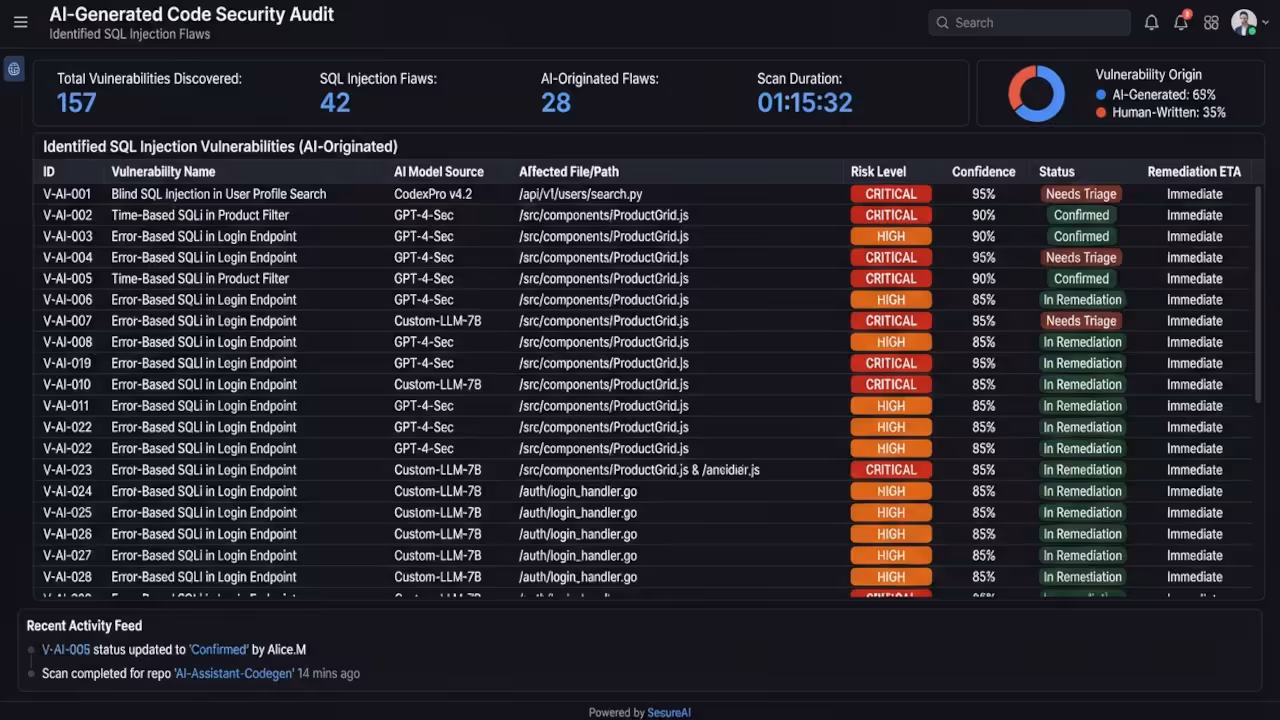This screenshot has height=720, width=1280.
Task: Click 'Blind SQL Injection in User Profile Search'
Action: pos(218,194)
